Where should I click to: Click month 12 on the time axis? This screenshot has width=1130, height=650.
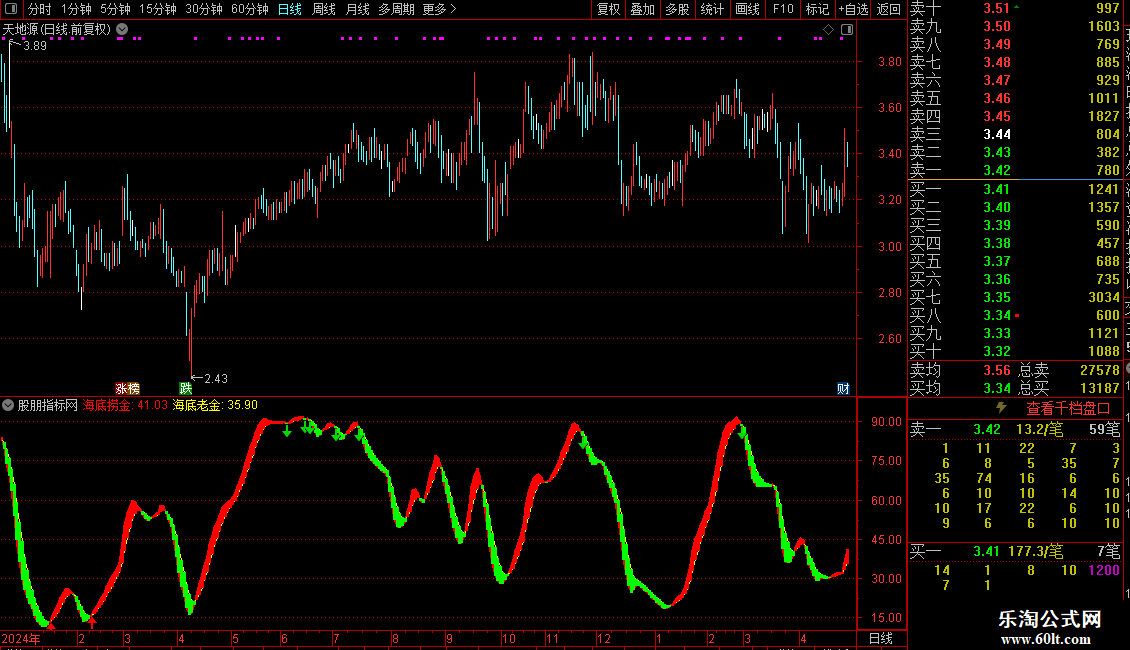click(x=604, y=638)
